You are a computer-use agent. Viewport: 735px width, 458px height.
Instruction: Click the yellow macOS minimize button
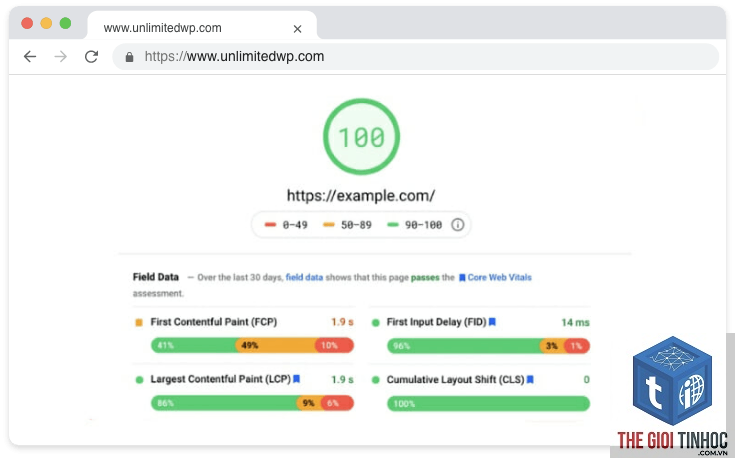point(46,23)
